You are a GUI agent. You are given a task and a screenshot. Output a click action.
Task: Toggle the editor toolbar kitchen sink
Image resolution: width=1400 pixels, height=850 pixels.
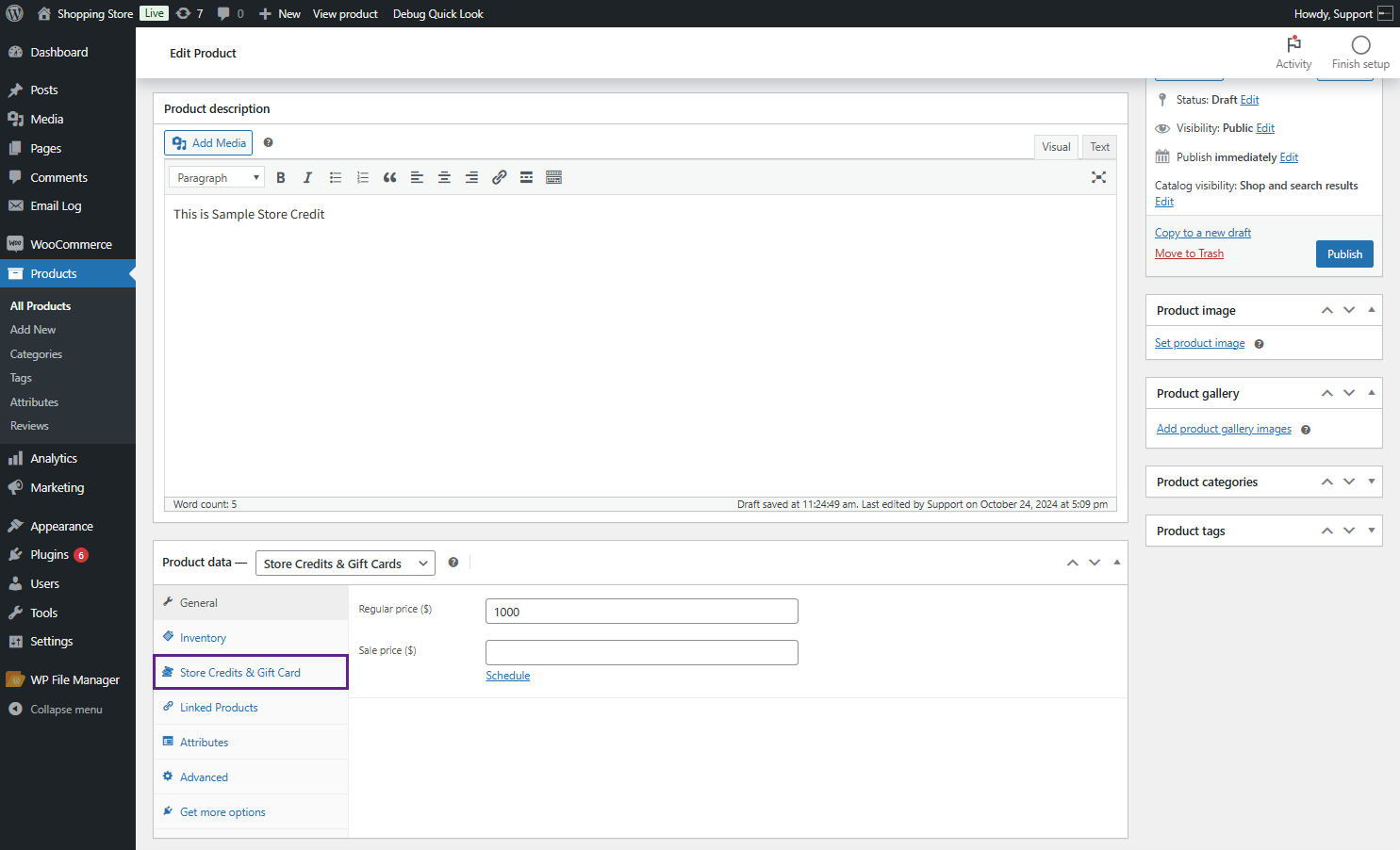[553, 177]
